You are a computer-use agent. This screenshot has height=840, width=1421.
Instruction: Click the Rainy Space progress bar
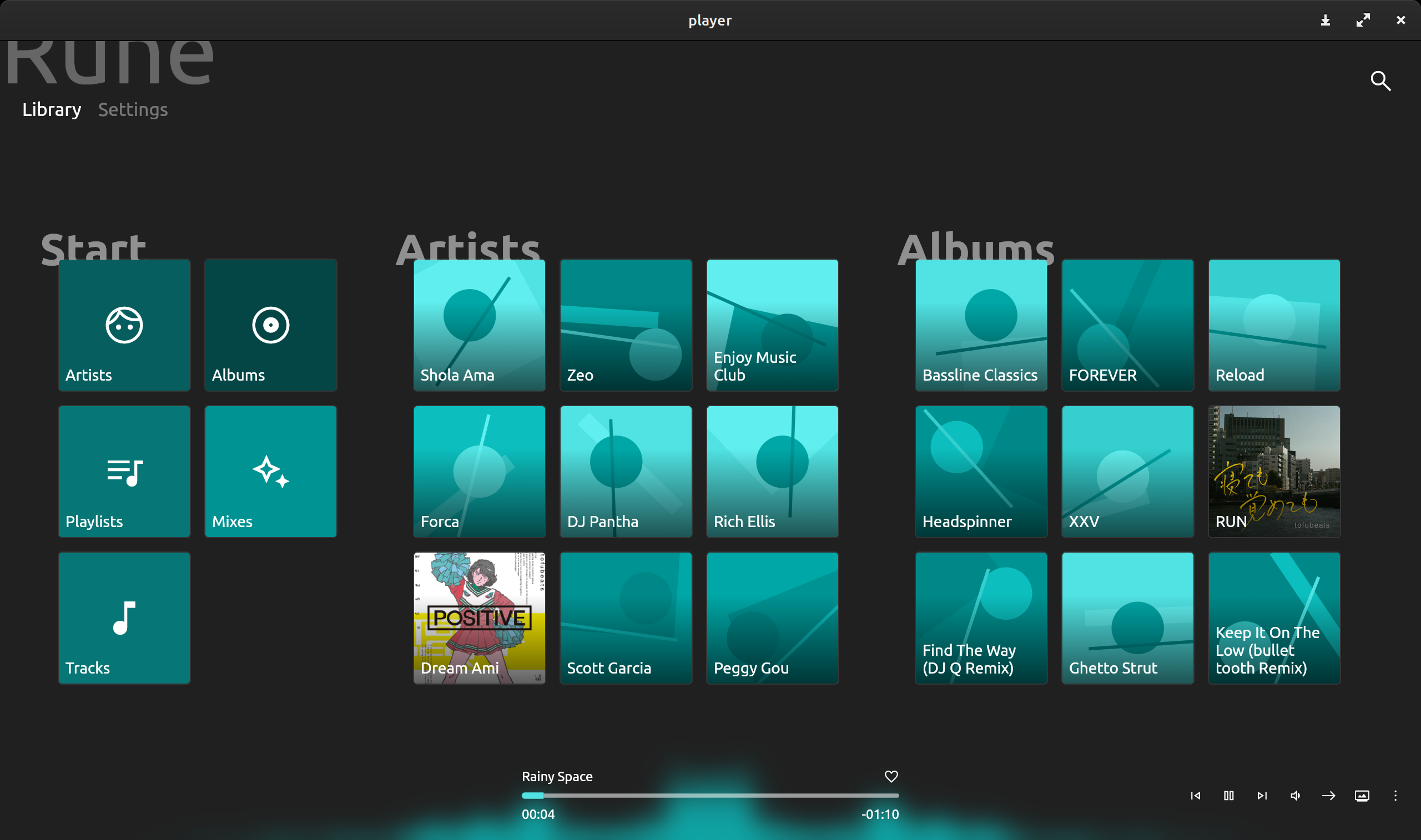pos(710,795)
